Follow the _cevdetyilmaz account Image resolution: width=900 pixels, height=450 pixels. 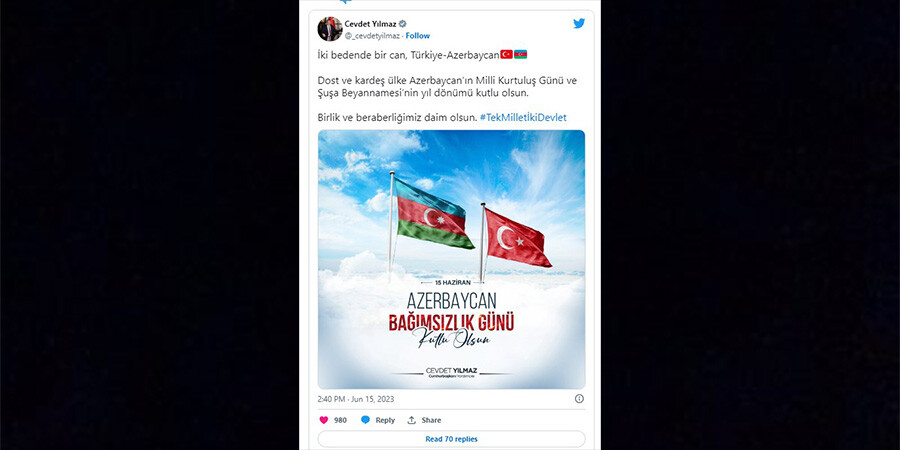(x=418, y=36)
